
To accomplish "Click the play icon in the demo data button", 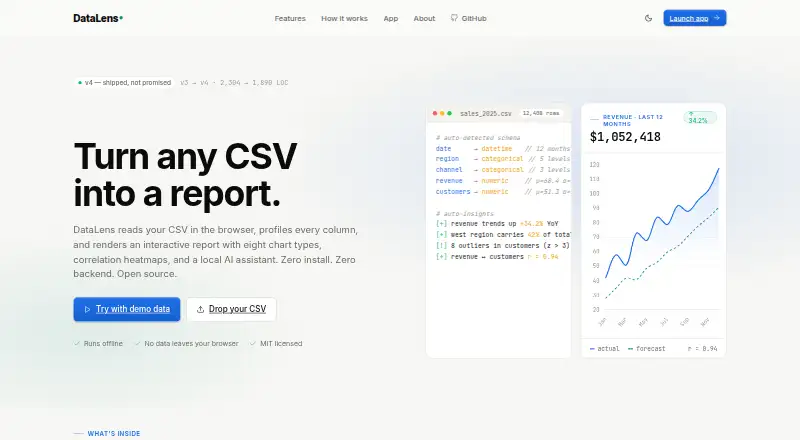I will (87, 309).
